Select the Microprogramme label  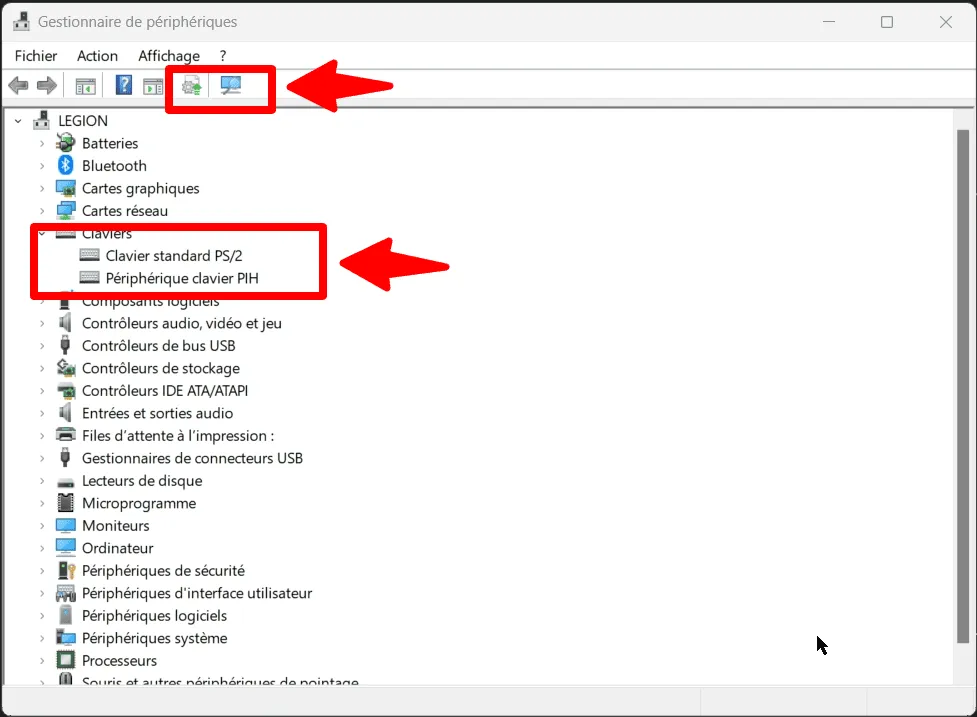(139, 503)
